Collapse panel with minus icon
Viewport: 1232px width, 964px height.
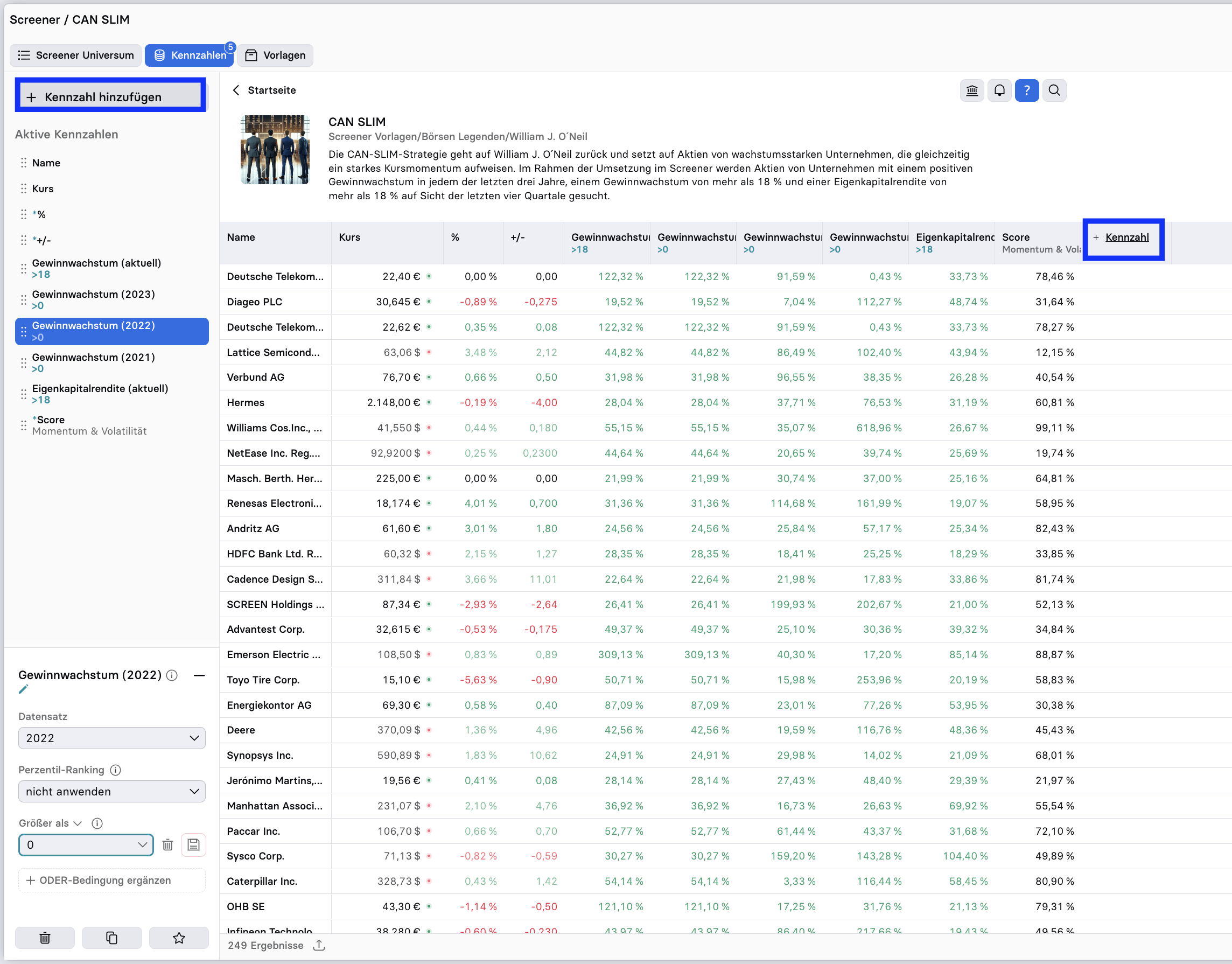199,675
